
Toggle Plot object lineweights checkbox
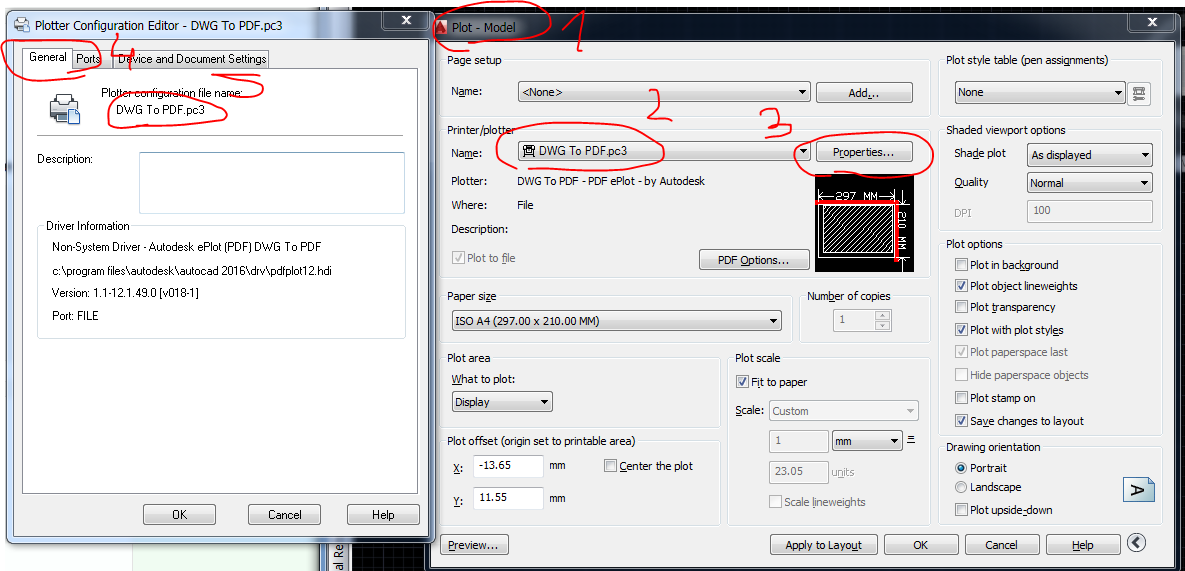click(x=961, y=286)
